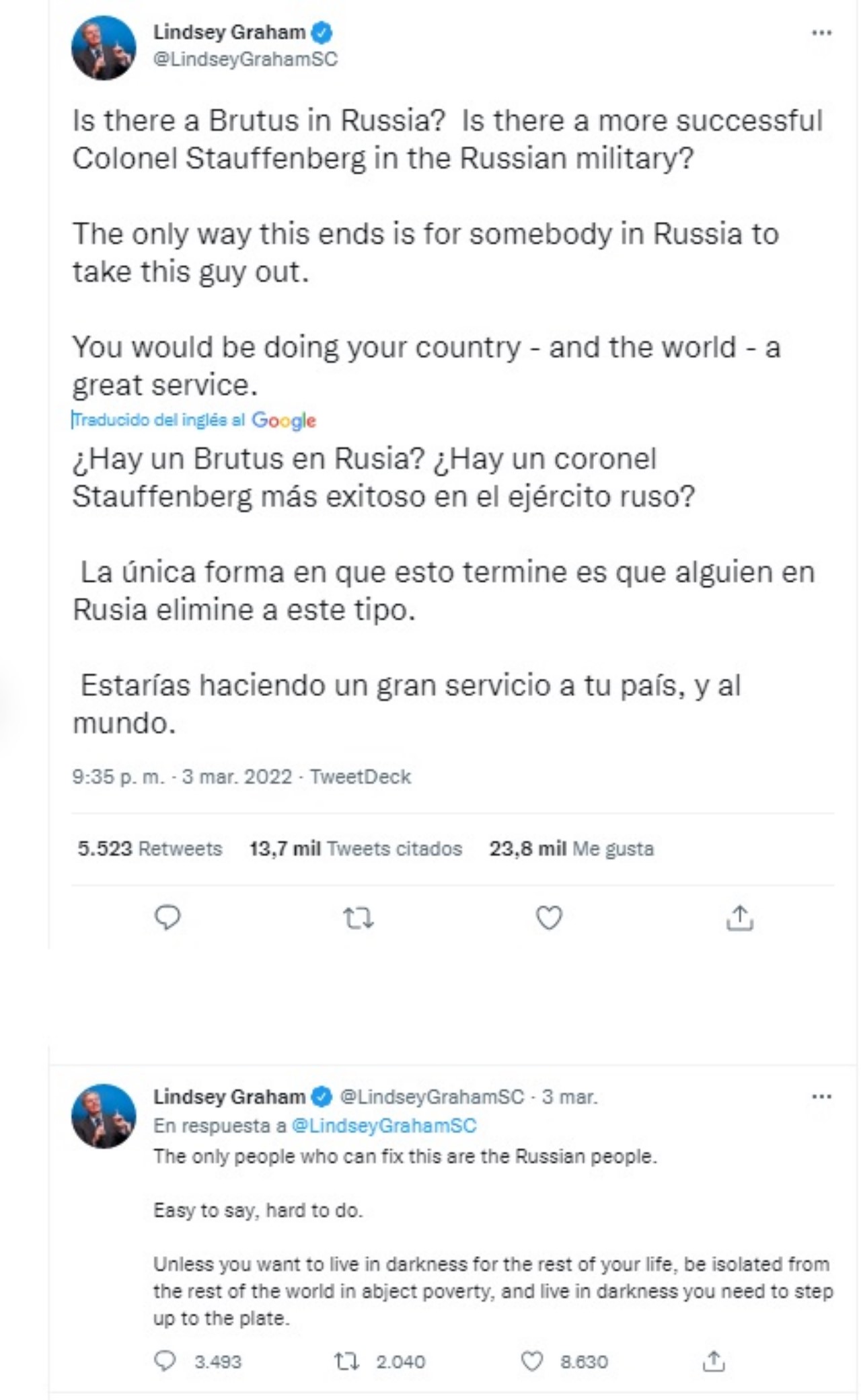Click the Traducido del inglés al Google label
The image size is (861, 1400).
[x=194, y=420]
